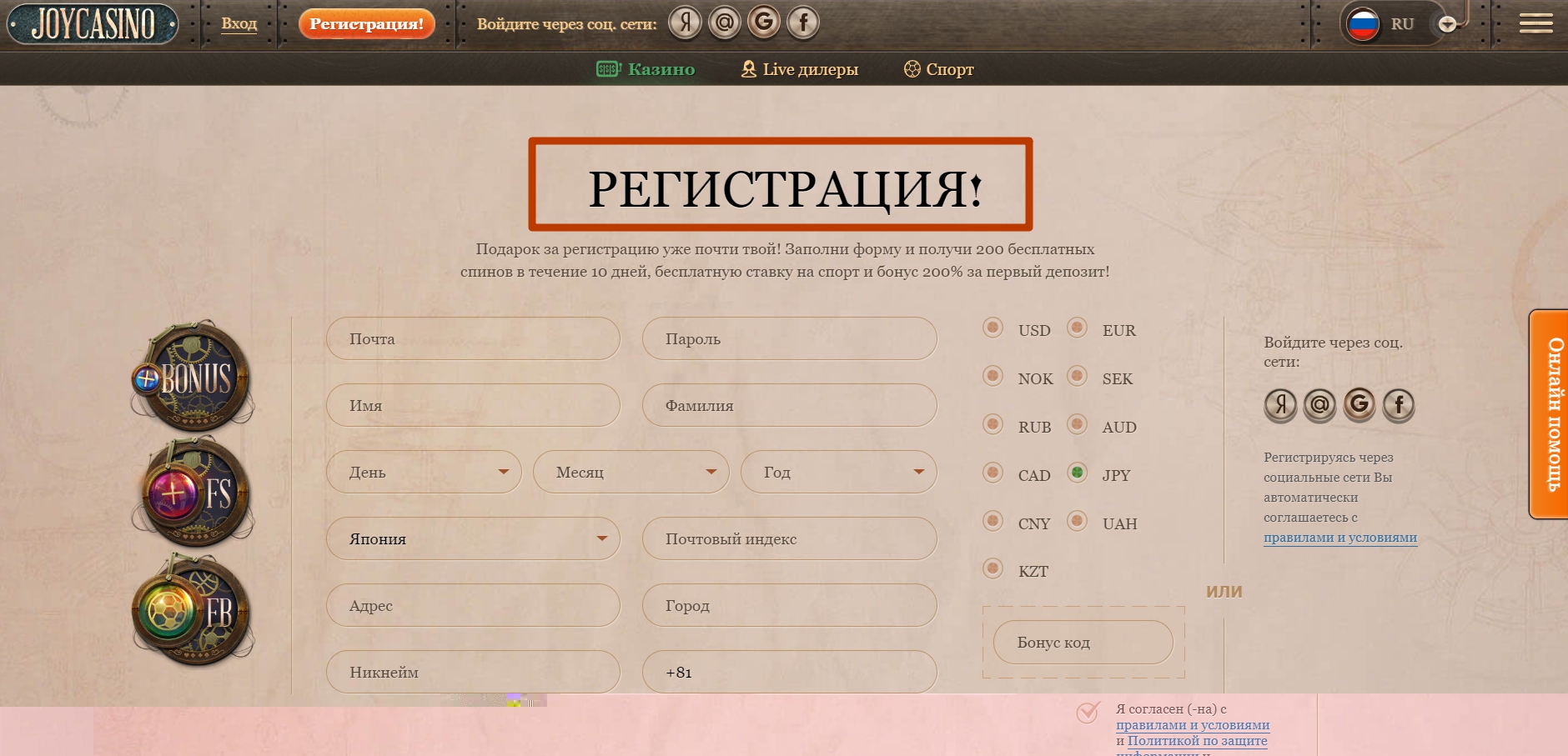Click the Google login icon in header
This screenshot has height=756, width=1568.
pos(763,23)
